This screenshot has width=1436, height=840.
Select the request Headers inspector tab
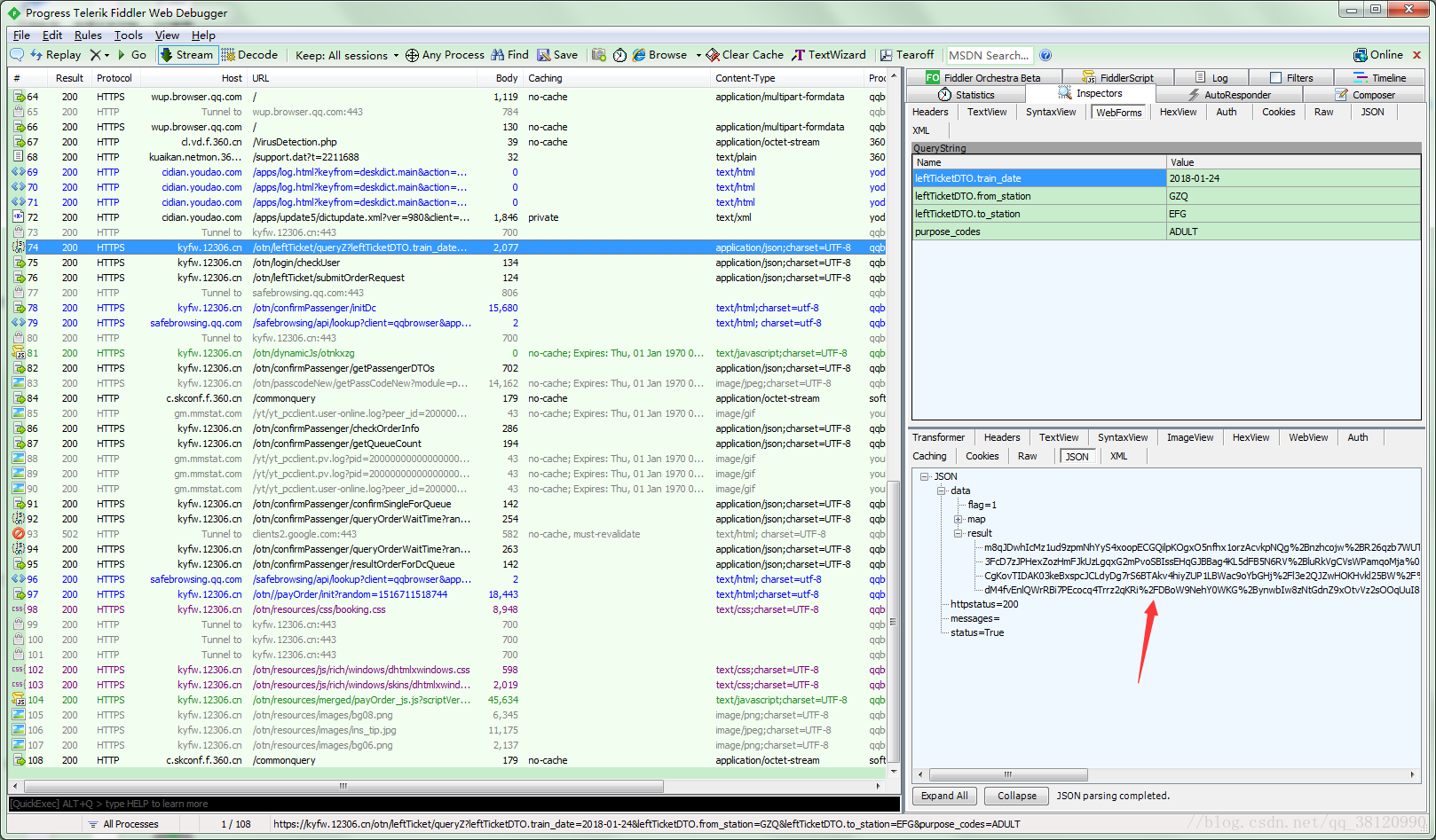[x=930, y=112]
